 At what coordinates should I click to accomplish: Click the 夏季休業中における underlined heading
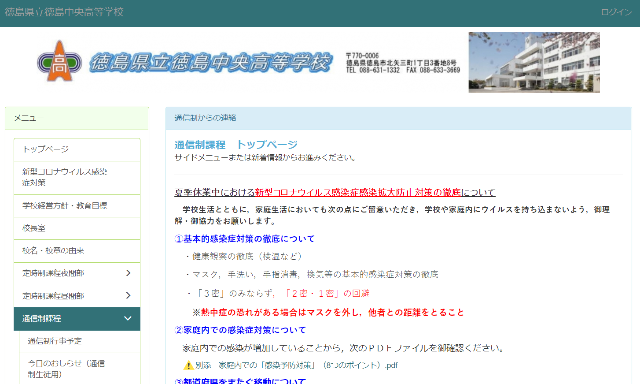tap(335, 192)
